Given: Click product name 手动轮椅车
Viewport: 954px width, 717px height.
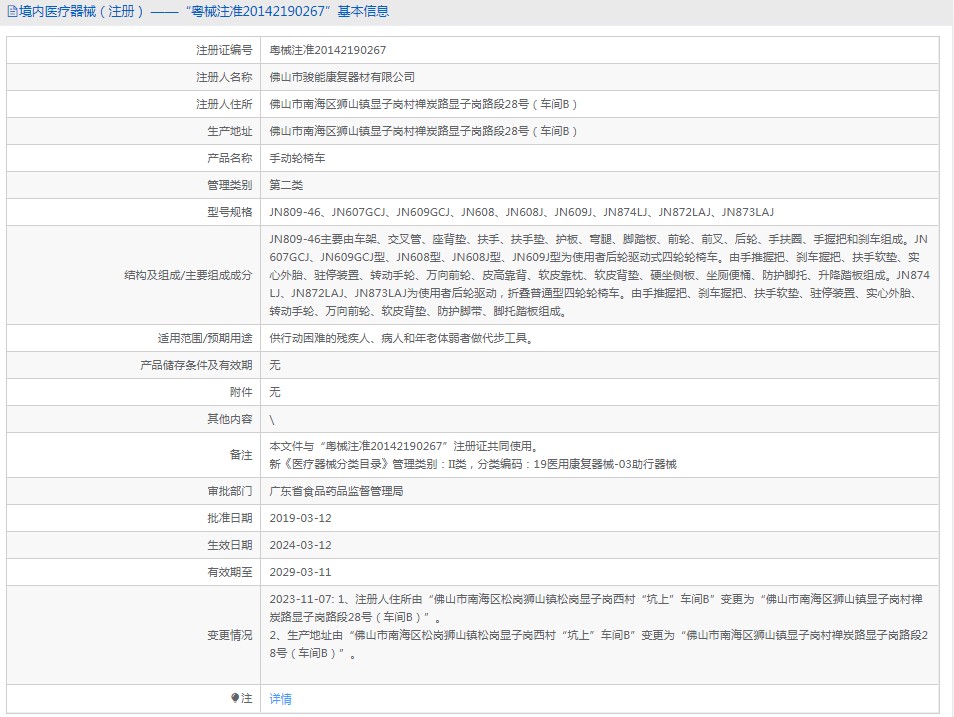Looking at the screenshot, I should point(298,158).
